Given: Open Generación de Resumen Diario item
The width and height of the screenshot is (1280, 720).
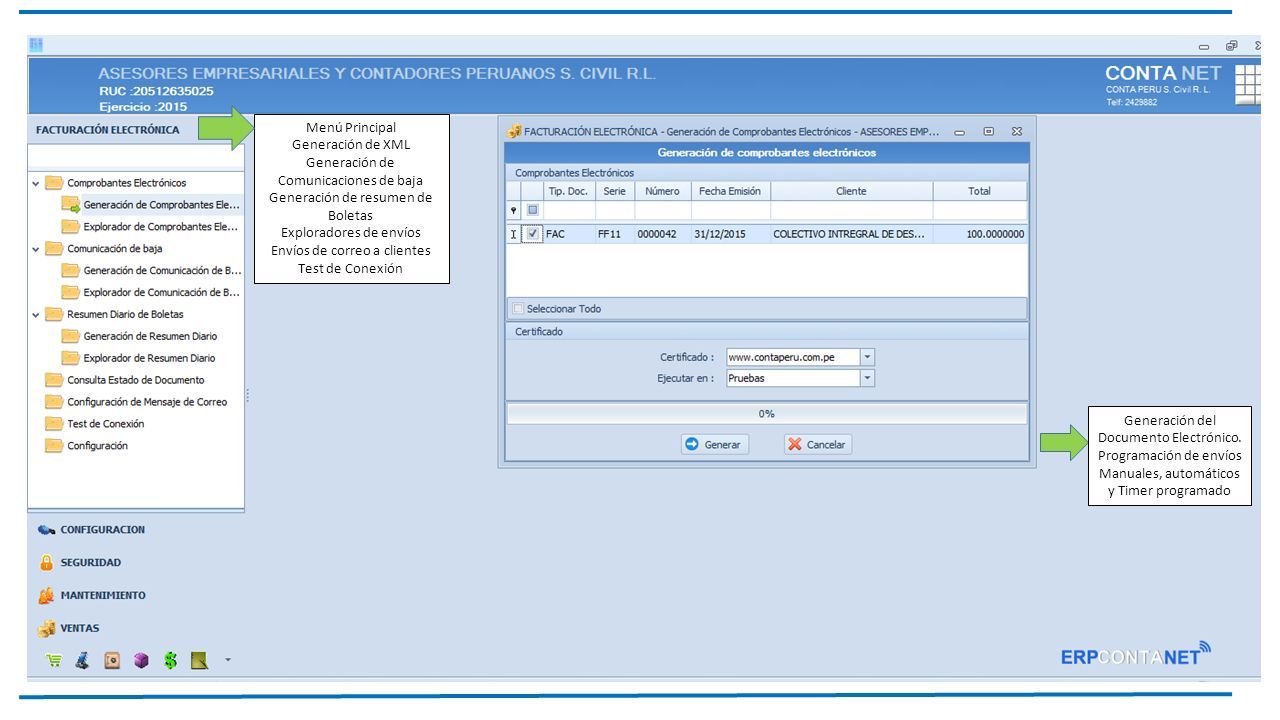Looking at the screenshot, I should pyautogui.click(x=150, y=337).
